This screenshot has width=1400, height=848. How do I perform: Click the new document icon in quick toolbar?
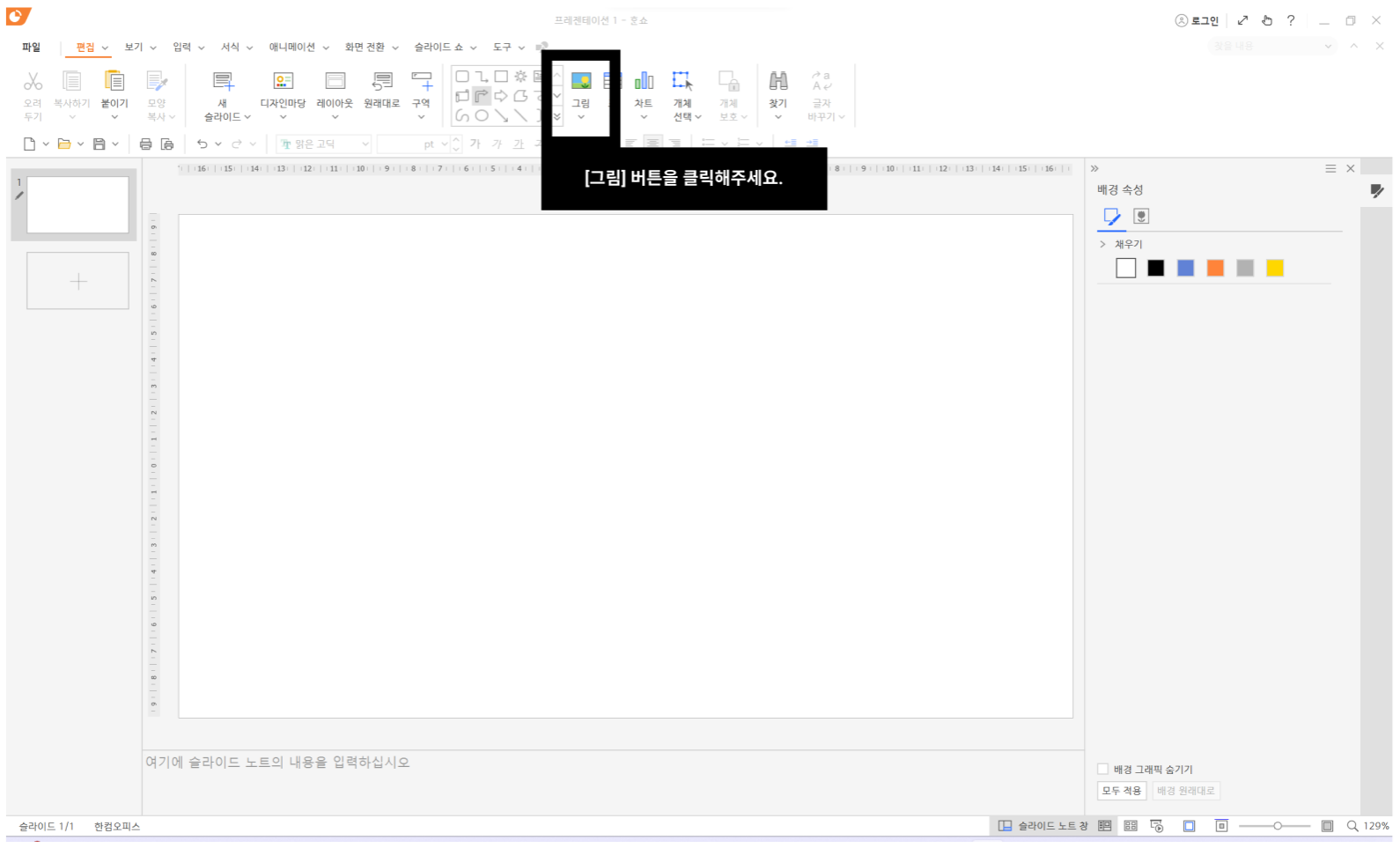click(x=29, y=144)
